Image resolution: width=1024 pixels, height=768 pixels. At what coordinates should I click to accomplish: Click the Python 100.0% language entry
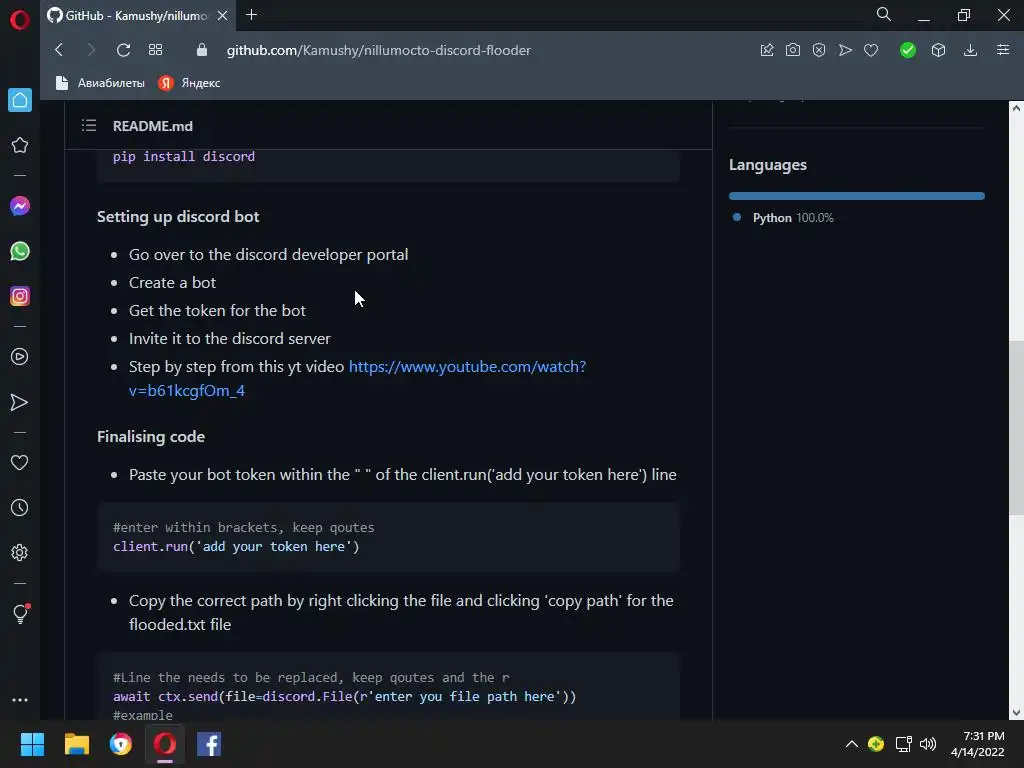784,218
